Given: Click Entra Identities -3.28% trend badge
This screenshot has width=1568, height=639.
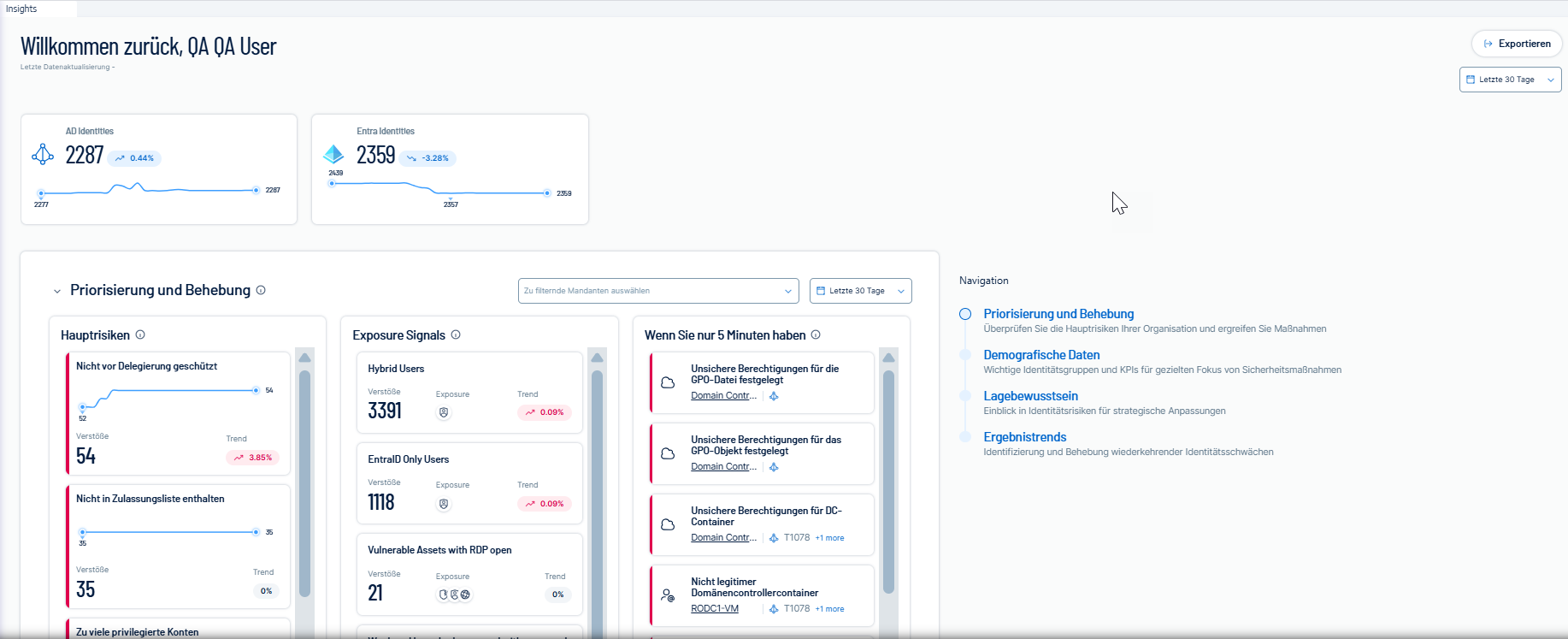Looking at the screenshot, I should pyautogui.click(x=427, y=158).
